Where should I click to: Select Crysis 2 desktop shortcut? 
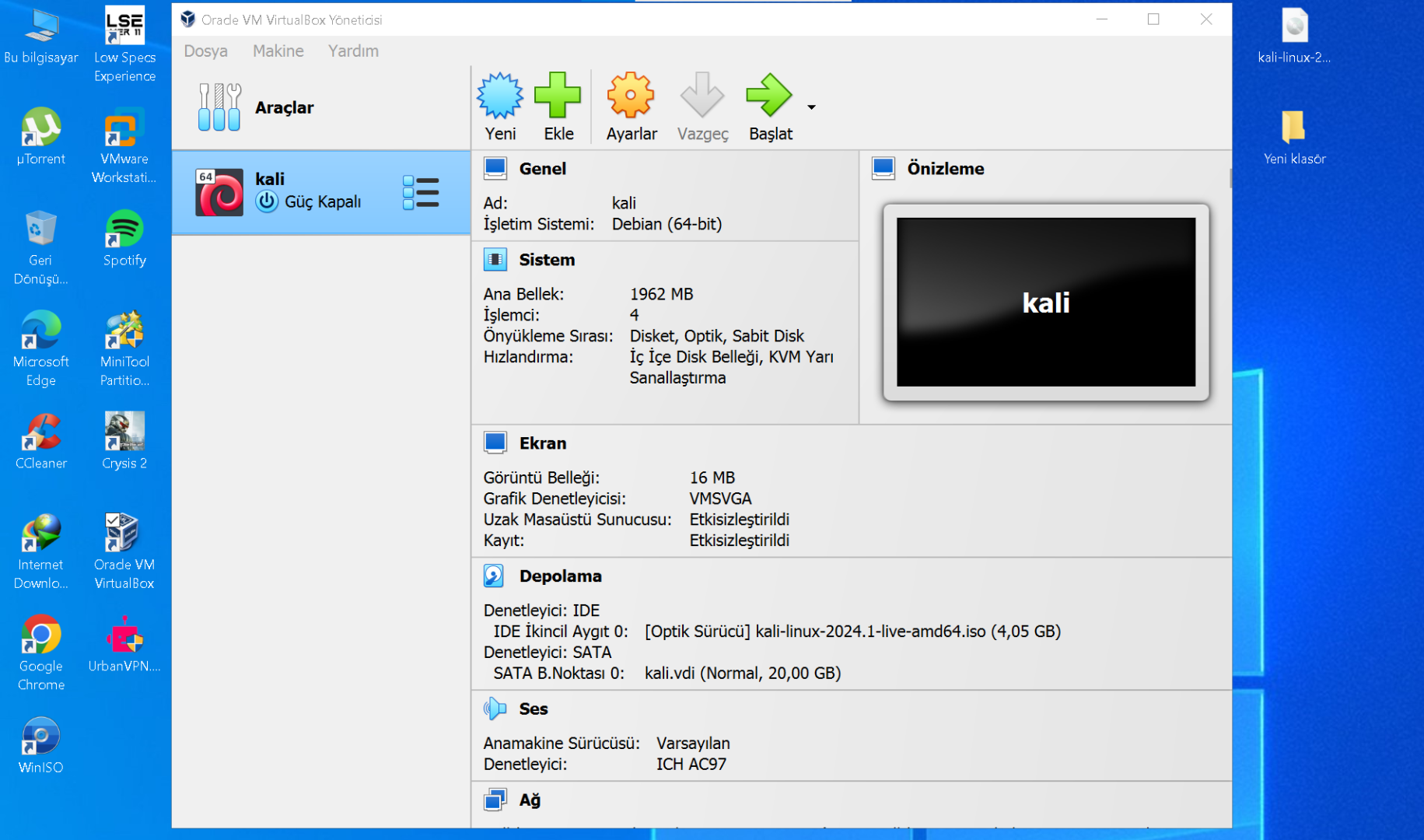pyautogui.click(x=124, y=442)
